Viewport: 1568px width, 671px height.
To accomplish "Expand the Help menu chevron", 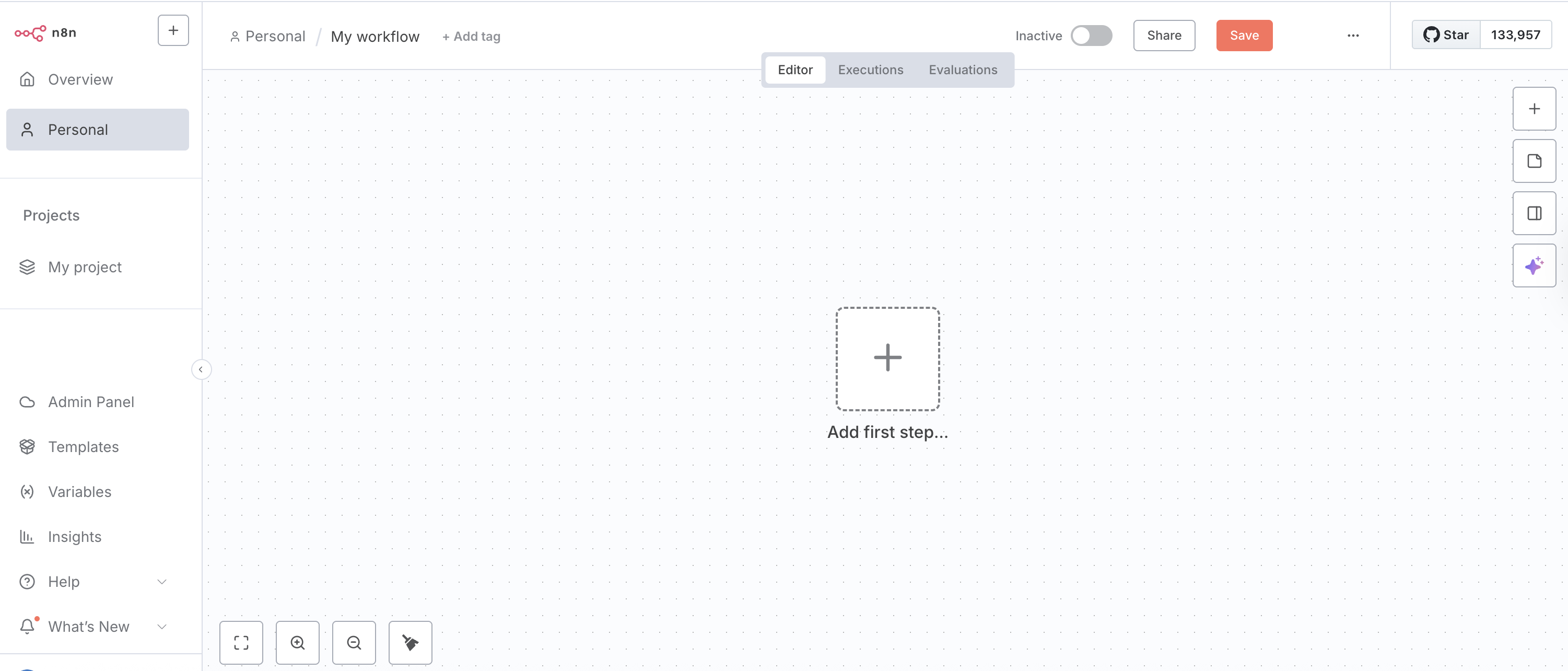I will pyautogui.click(x=162, y=582).
